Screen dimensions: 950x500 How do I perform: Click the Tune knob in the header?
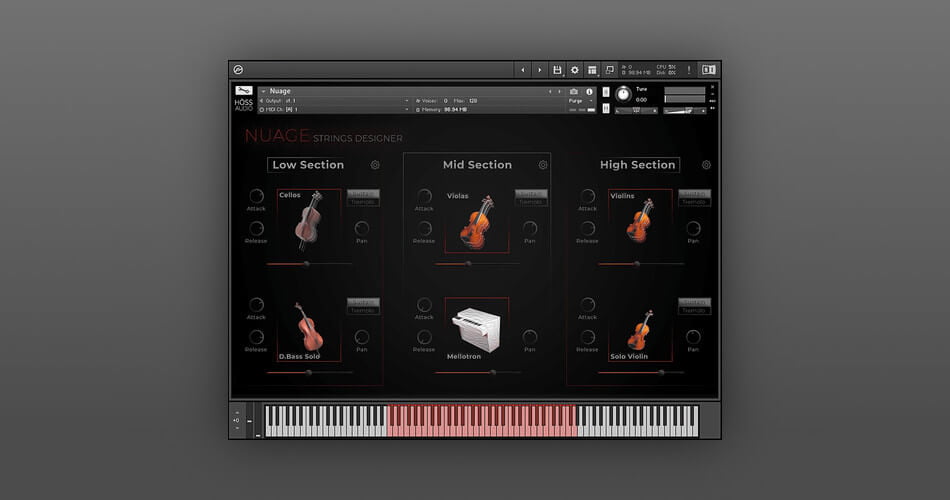tap(623, 94)
